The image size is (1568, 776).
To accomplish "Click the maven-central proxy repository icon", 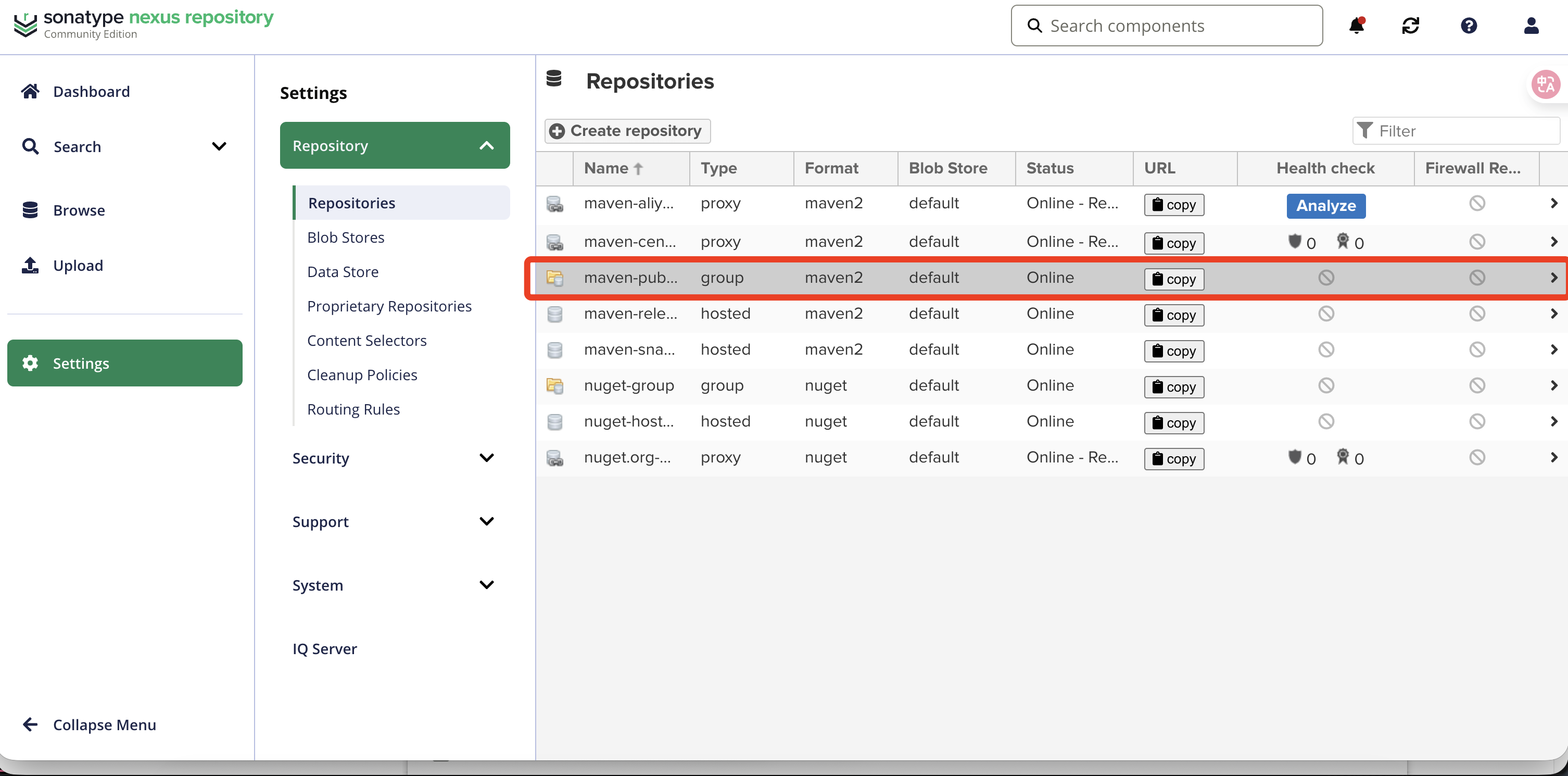I will (x=554, y=242).
